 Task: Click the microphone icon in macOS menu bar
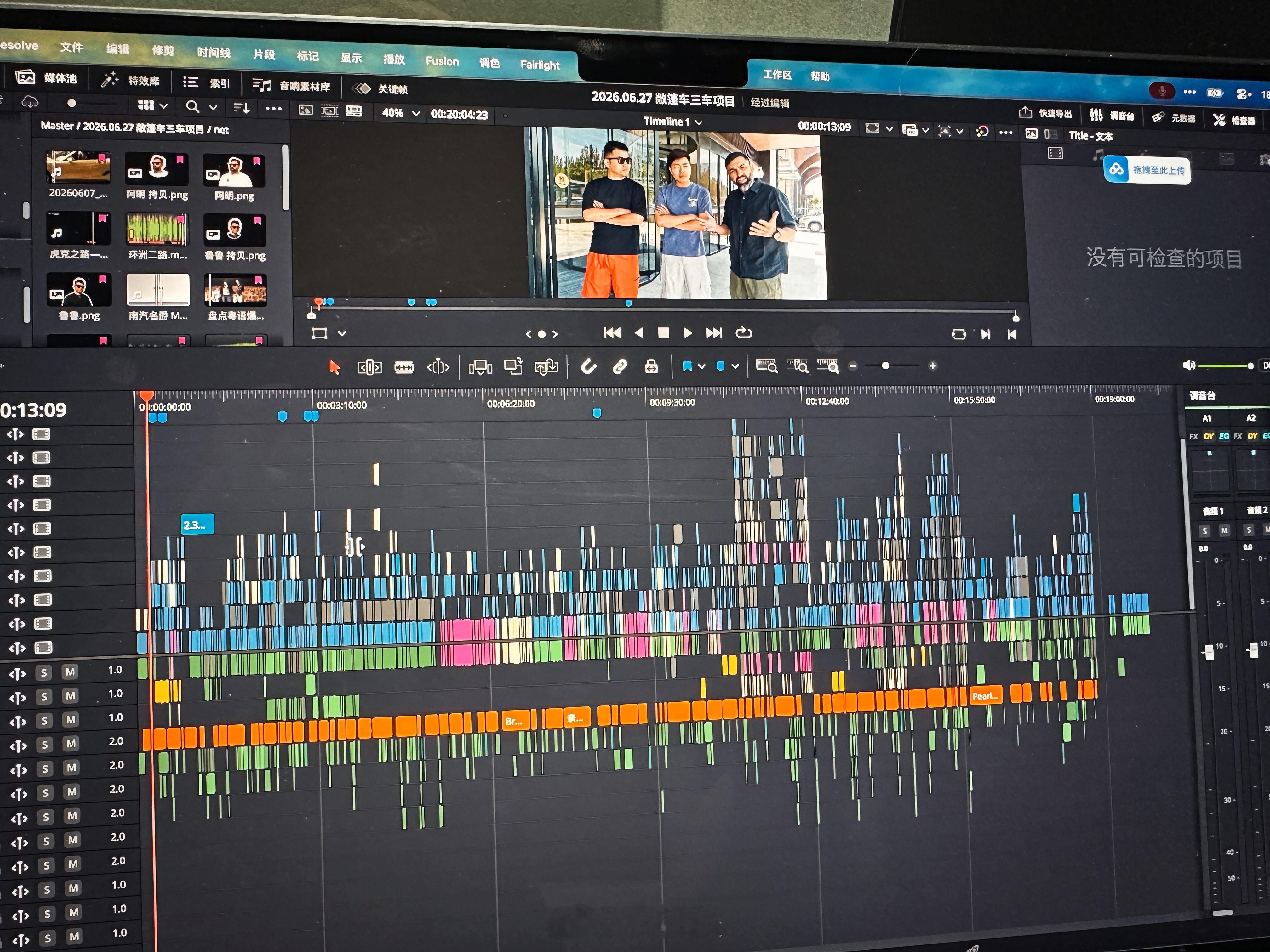pyautogui.click(x=1161, y=91)
